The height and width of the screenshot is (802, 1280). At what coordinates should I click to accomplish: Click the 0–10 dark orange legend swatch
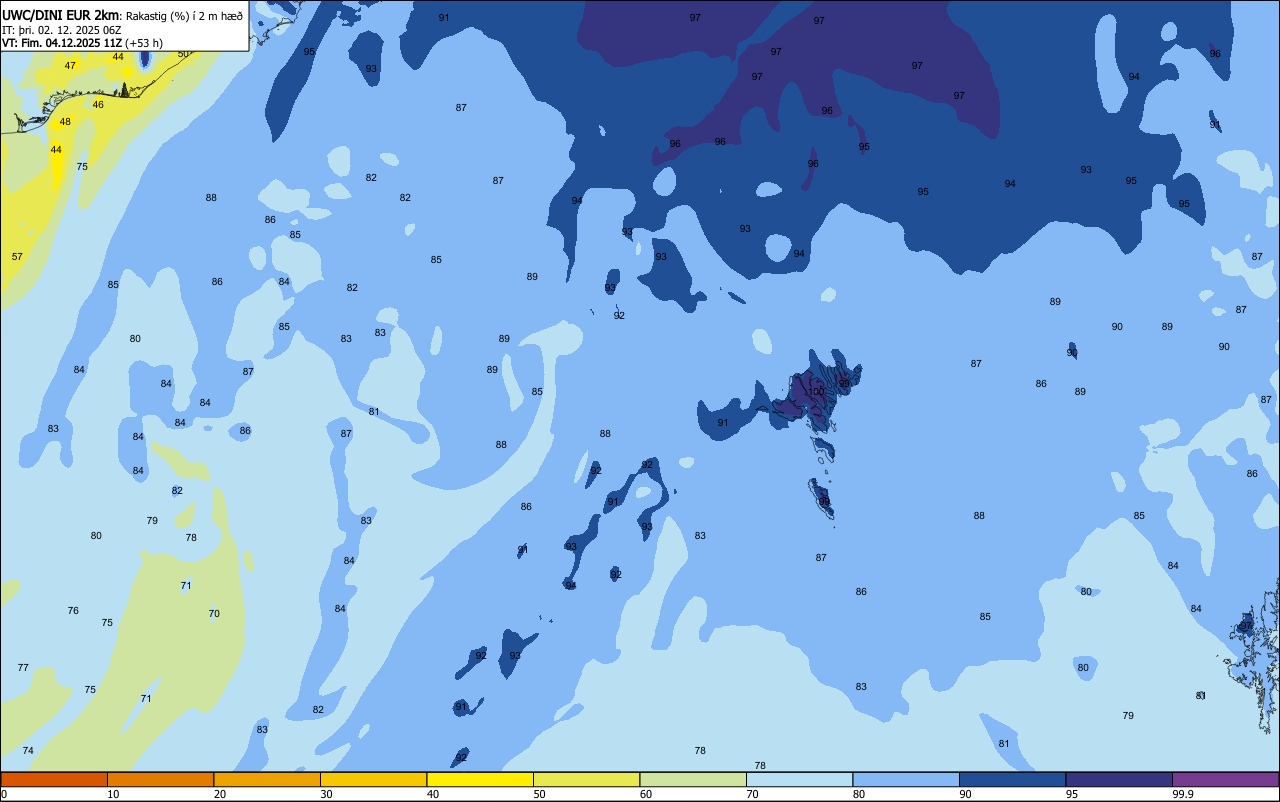click(x=54, y=779)
